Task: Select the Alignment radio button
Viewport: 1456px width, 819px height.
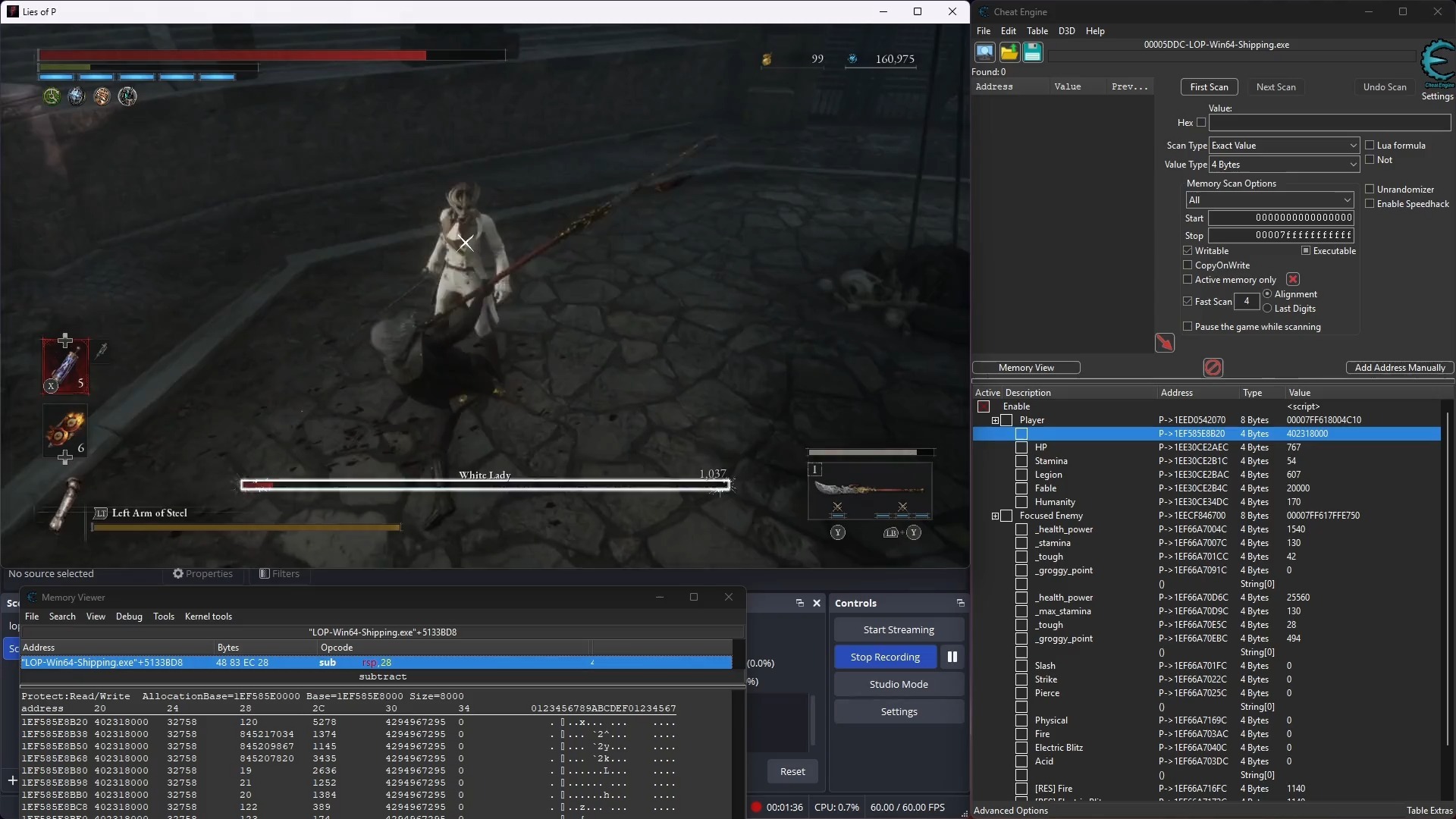Action: (1267, 293)
